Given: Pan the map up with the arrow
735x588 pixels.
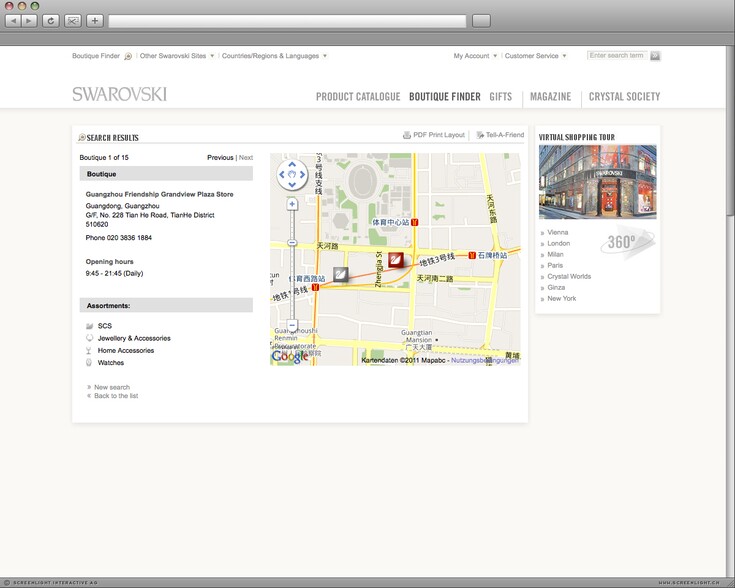Looking at the screenshot, I should tap(292, 165).
